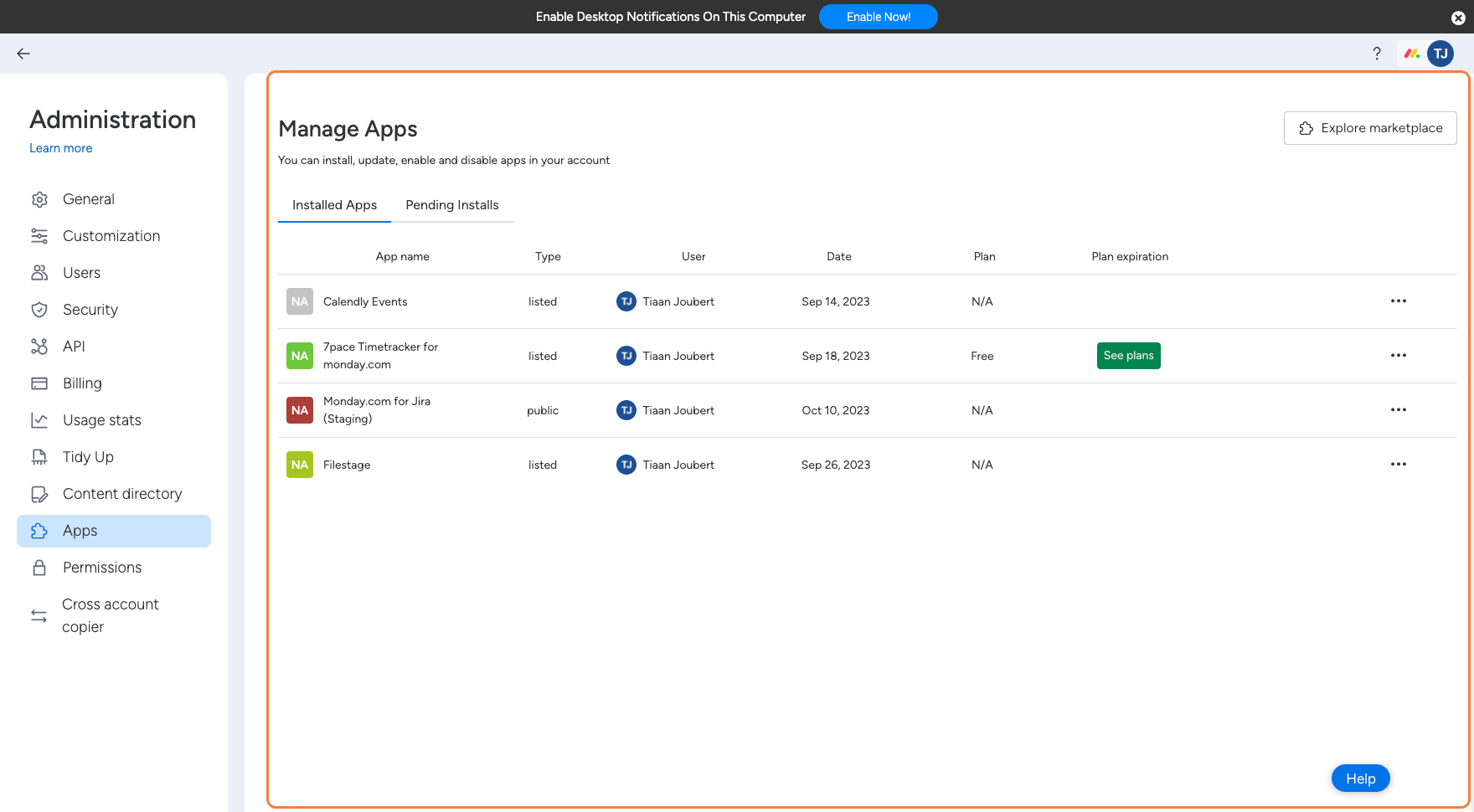Viewport: 1474px width, 812px height.
Task: Click the Tidy Up icon
Action: (39, 457)
